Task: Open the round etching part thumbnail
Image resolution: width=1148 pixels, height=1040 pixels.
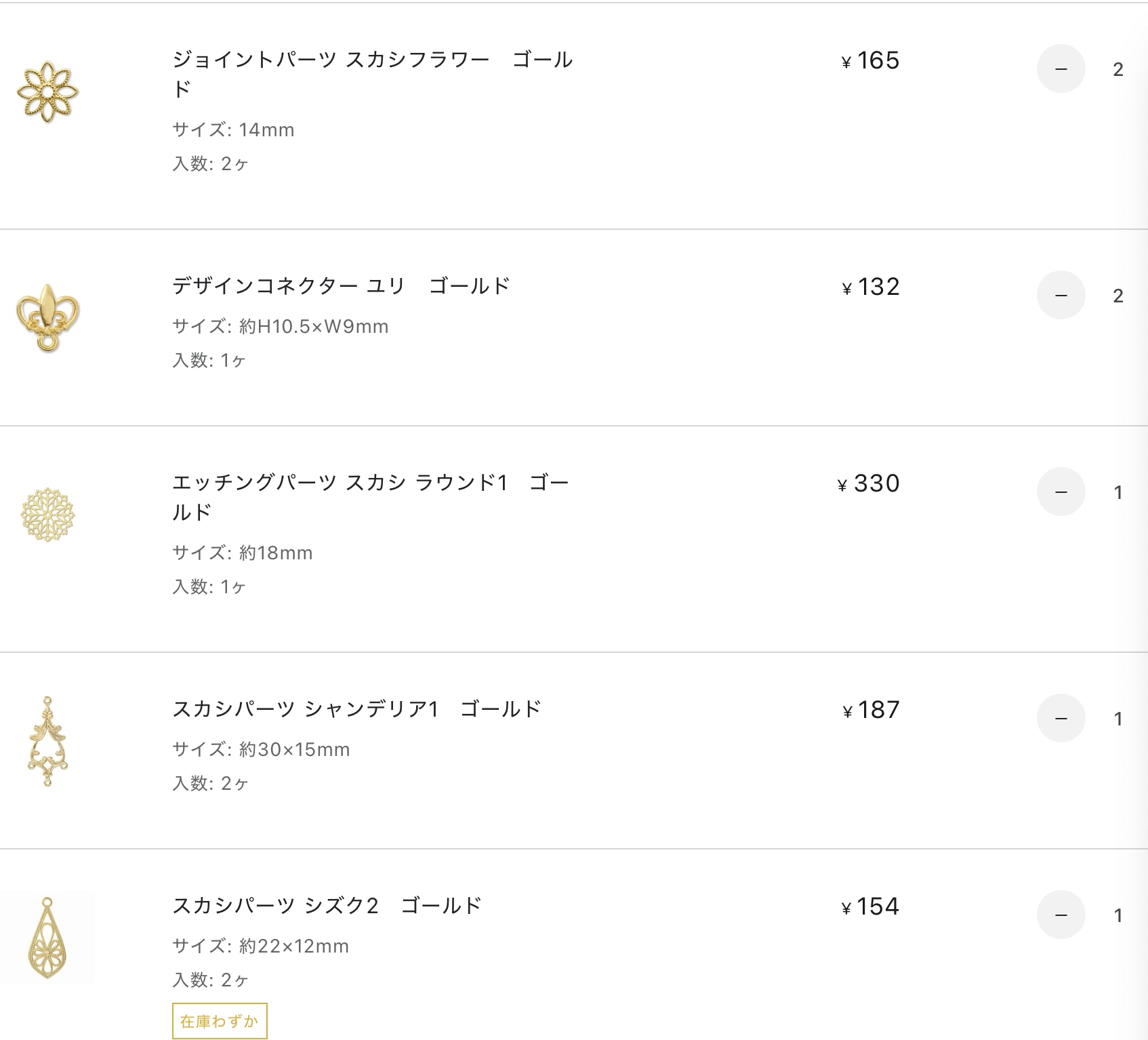Action: pos(47,515)
